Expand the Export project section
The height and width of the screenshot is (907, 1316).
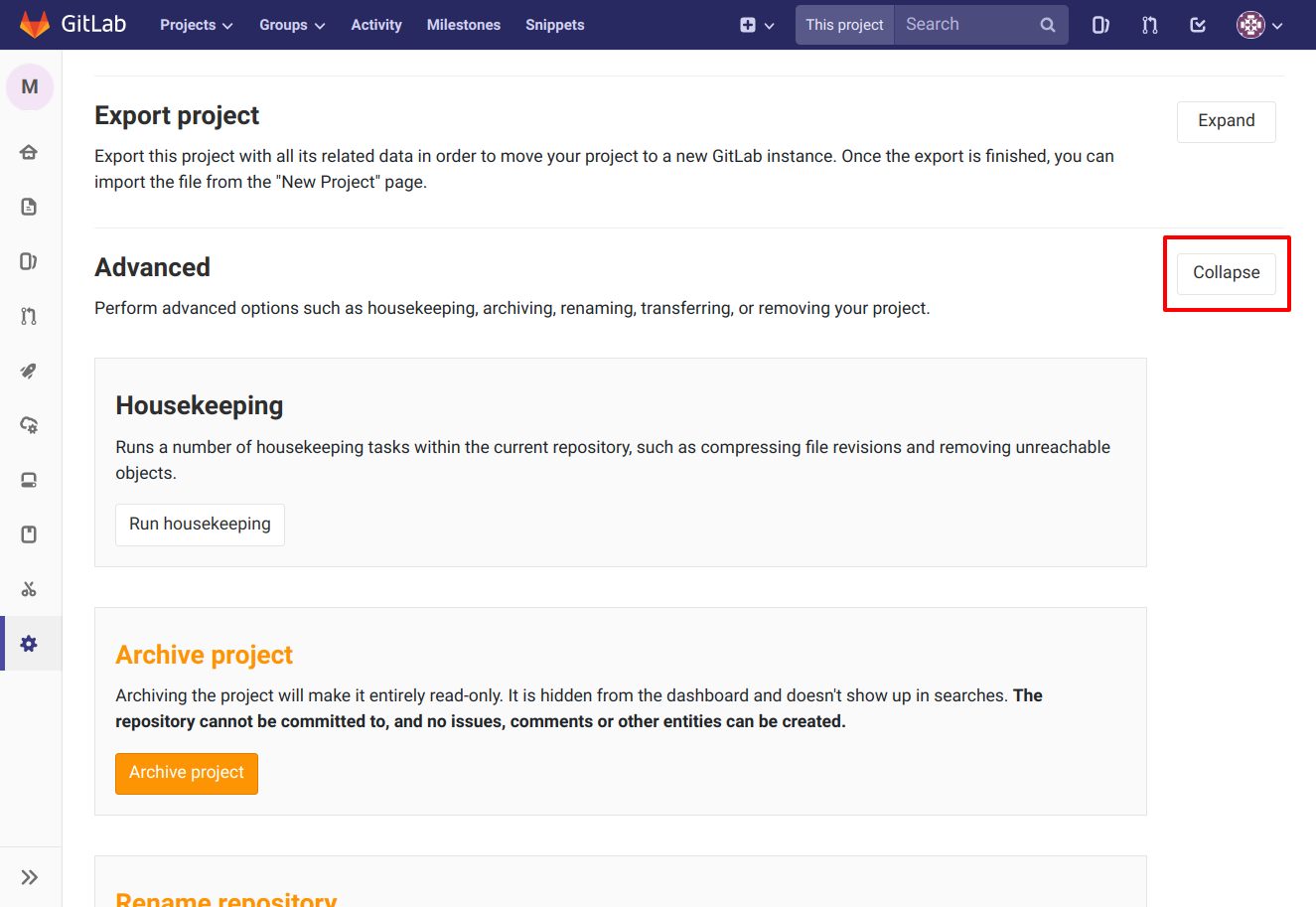pyautogui.click(x=1226, y=120)
